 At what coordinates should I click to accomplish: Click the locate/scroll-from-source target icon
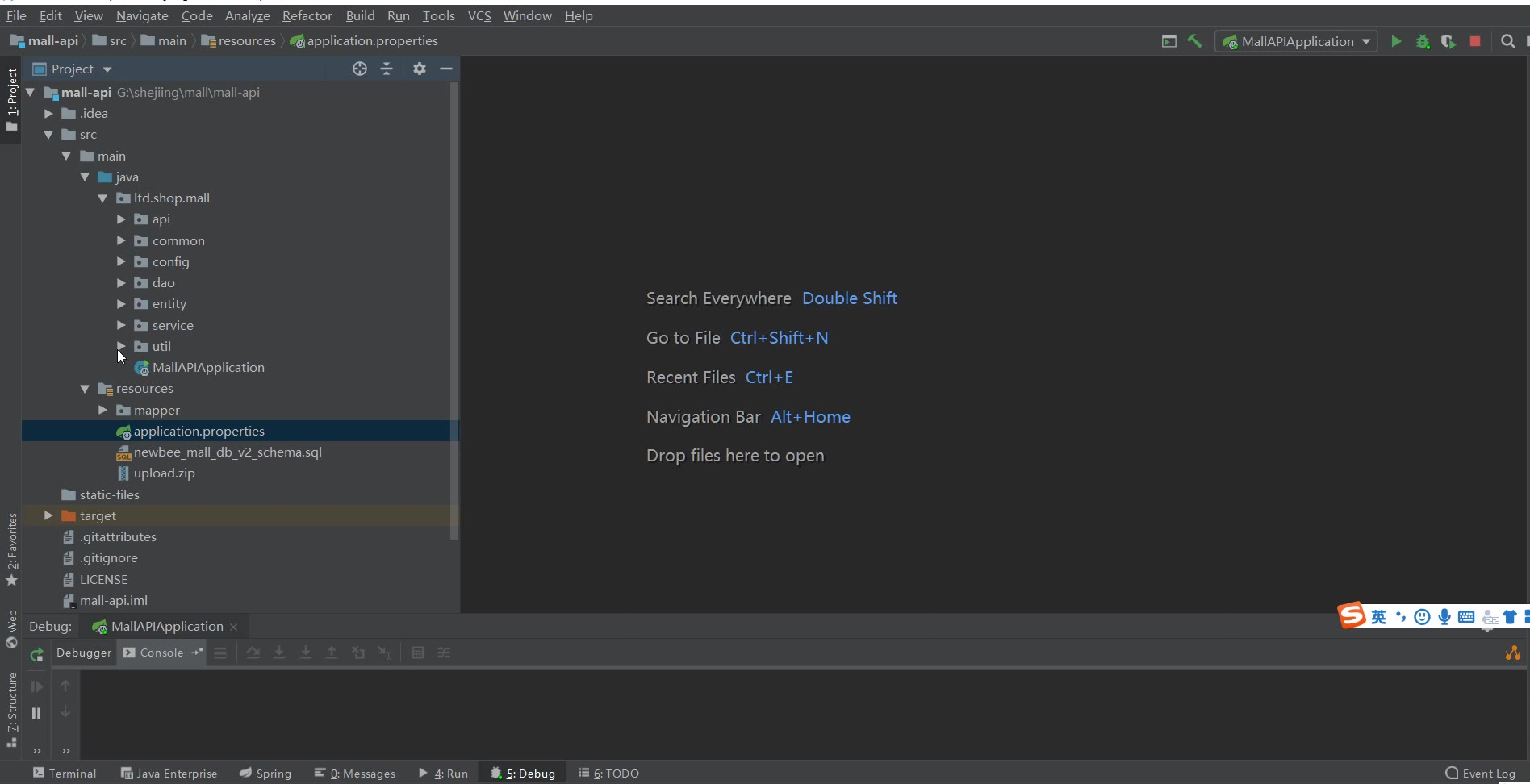point(360,69)
